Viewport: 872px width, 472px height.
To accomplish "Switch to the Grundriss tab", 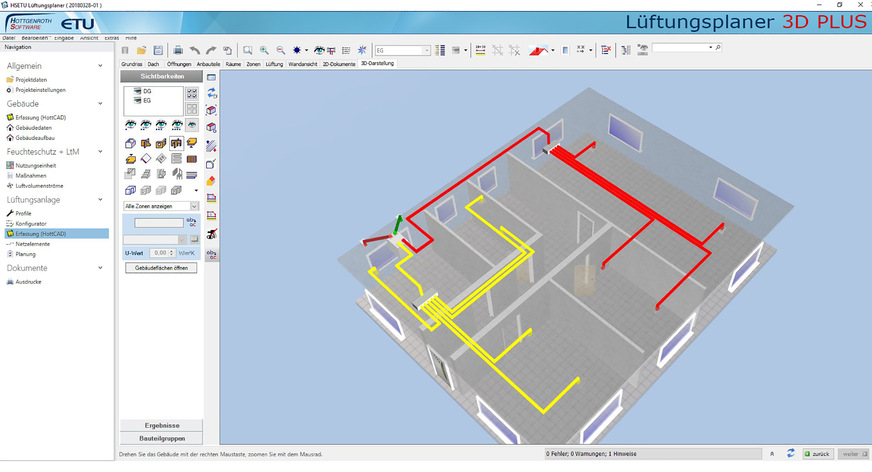I will coord(131,63).
